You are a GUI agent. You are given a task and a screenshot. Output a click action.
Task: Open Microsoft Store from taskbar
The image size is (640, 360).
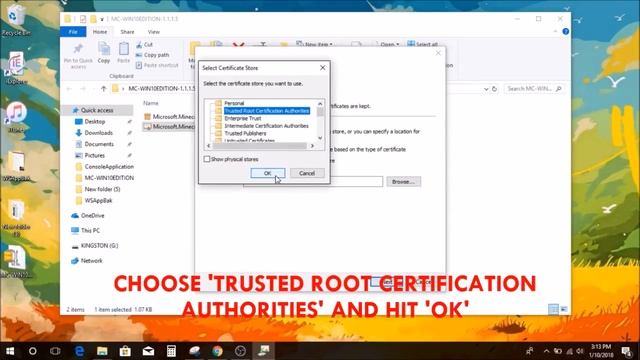coord(125,351)
